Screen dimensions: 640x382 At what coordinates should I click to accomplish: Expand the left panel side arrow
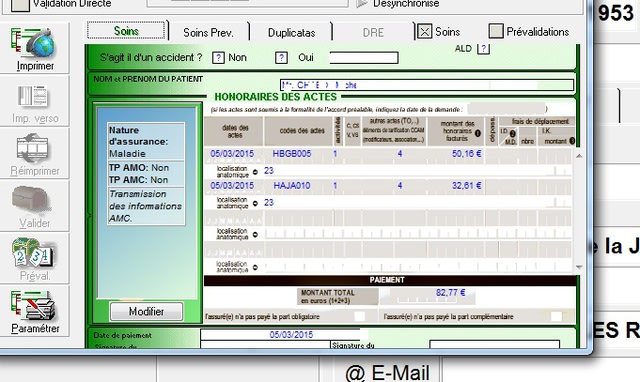click(90, 215)
